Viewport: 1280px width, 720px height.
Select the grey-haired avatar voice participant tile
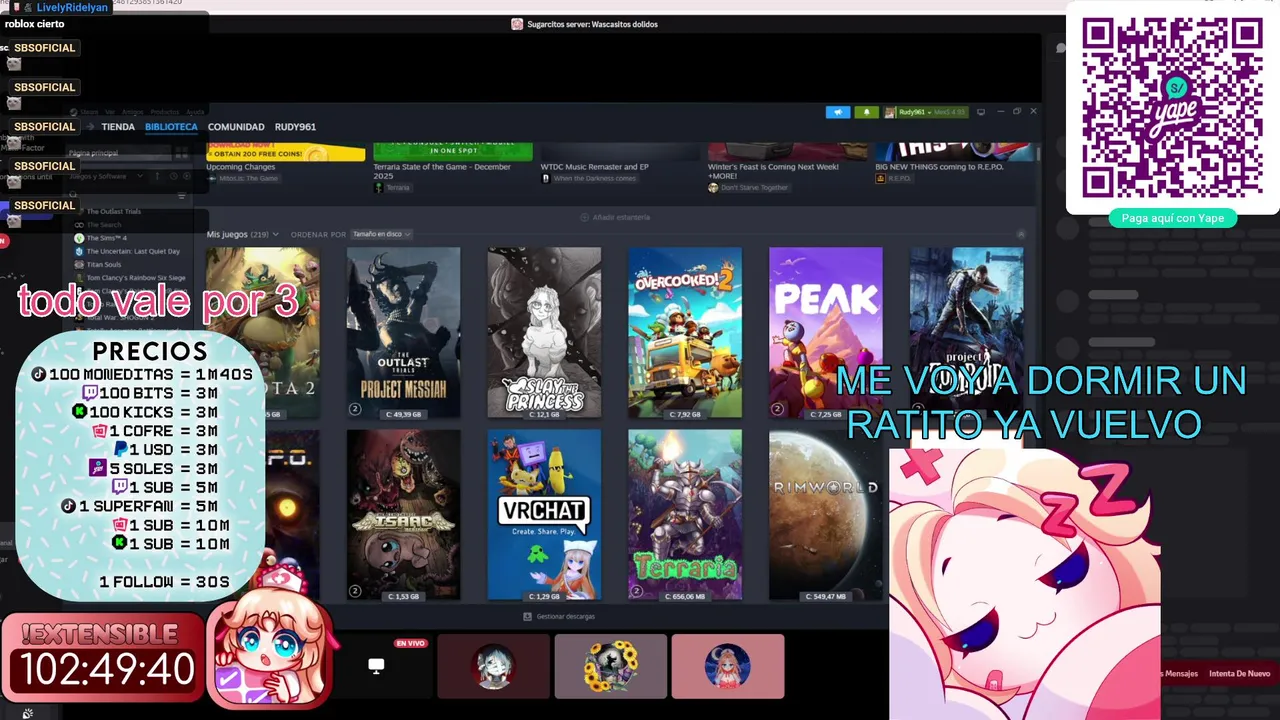(494, 666)
